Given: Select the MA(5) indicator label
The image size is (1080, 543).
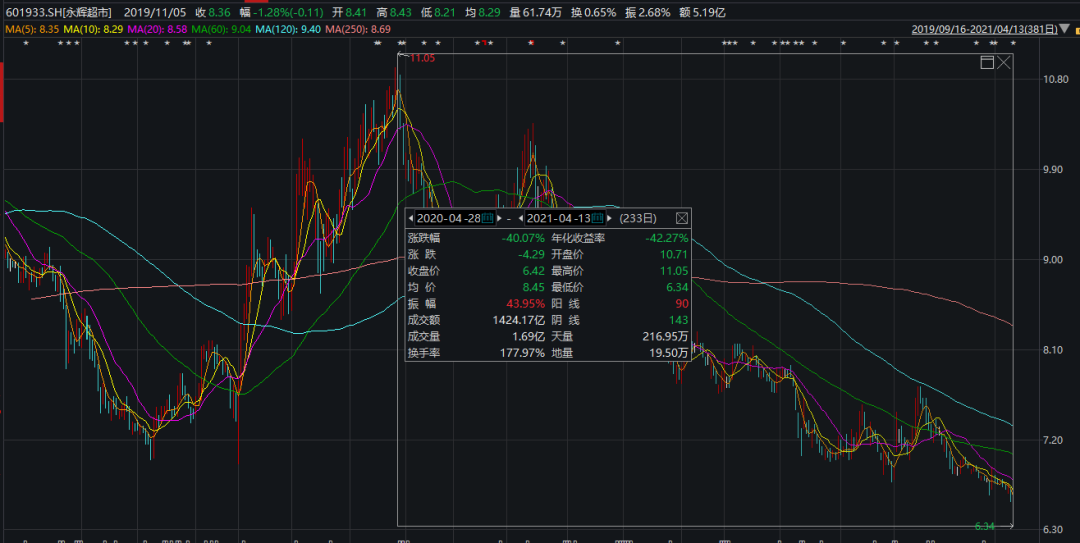Looking at the screenshot, I should pos(32,29).
